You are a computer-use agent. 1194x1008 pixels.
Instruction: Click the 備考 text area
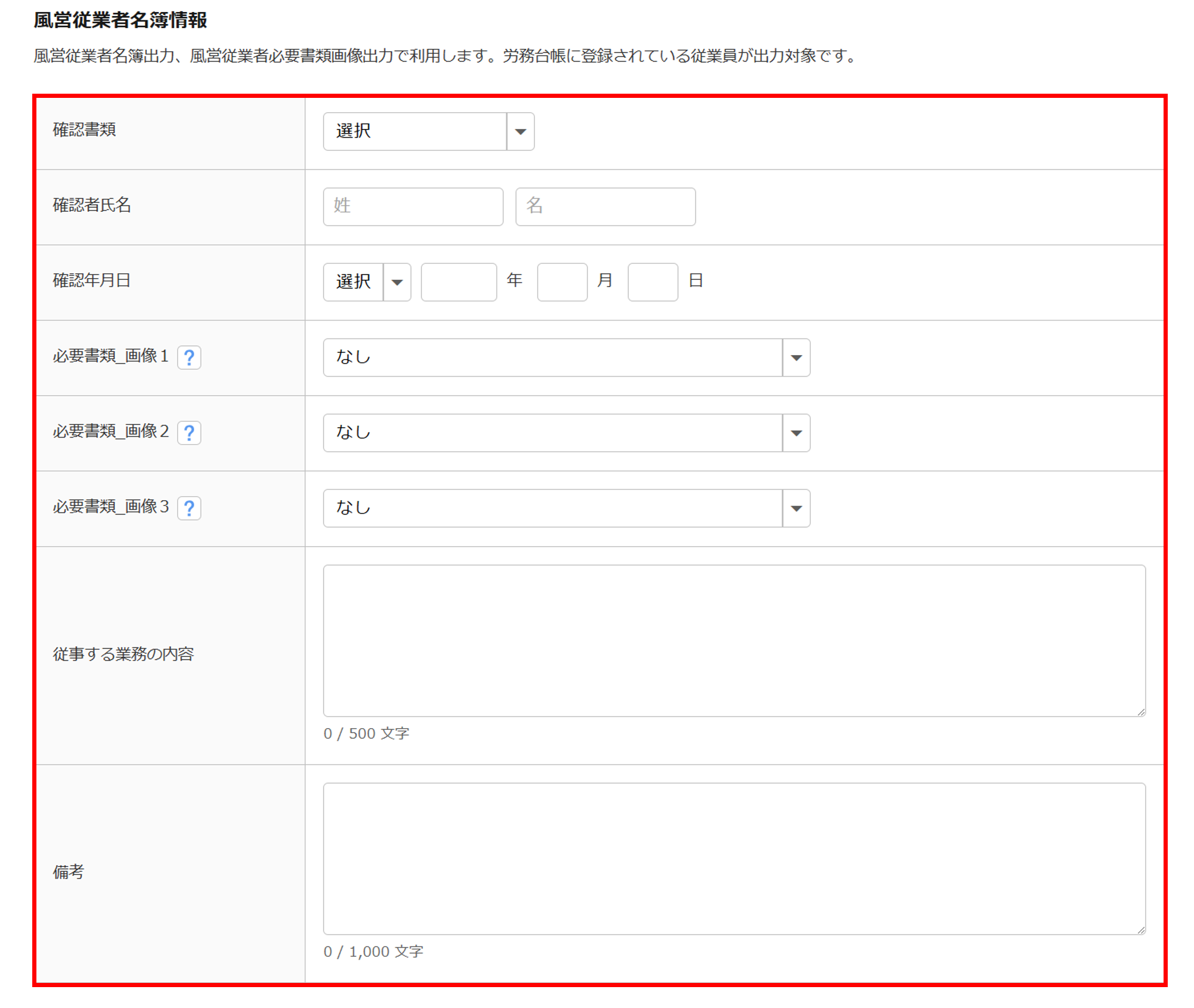coord(734,858)
